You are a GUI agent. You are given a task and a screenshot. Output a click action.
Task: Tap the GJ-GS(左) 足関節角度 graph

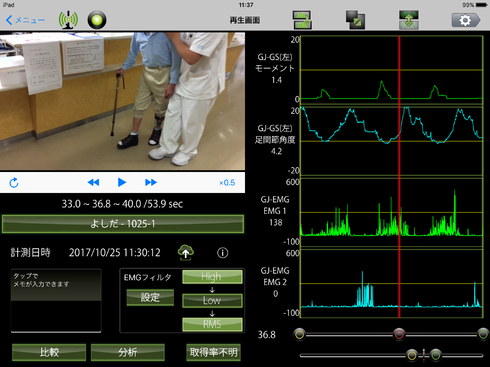tap(392, 141)
